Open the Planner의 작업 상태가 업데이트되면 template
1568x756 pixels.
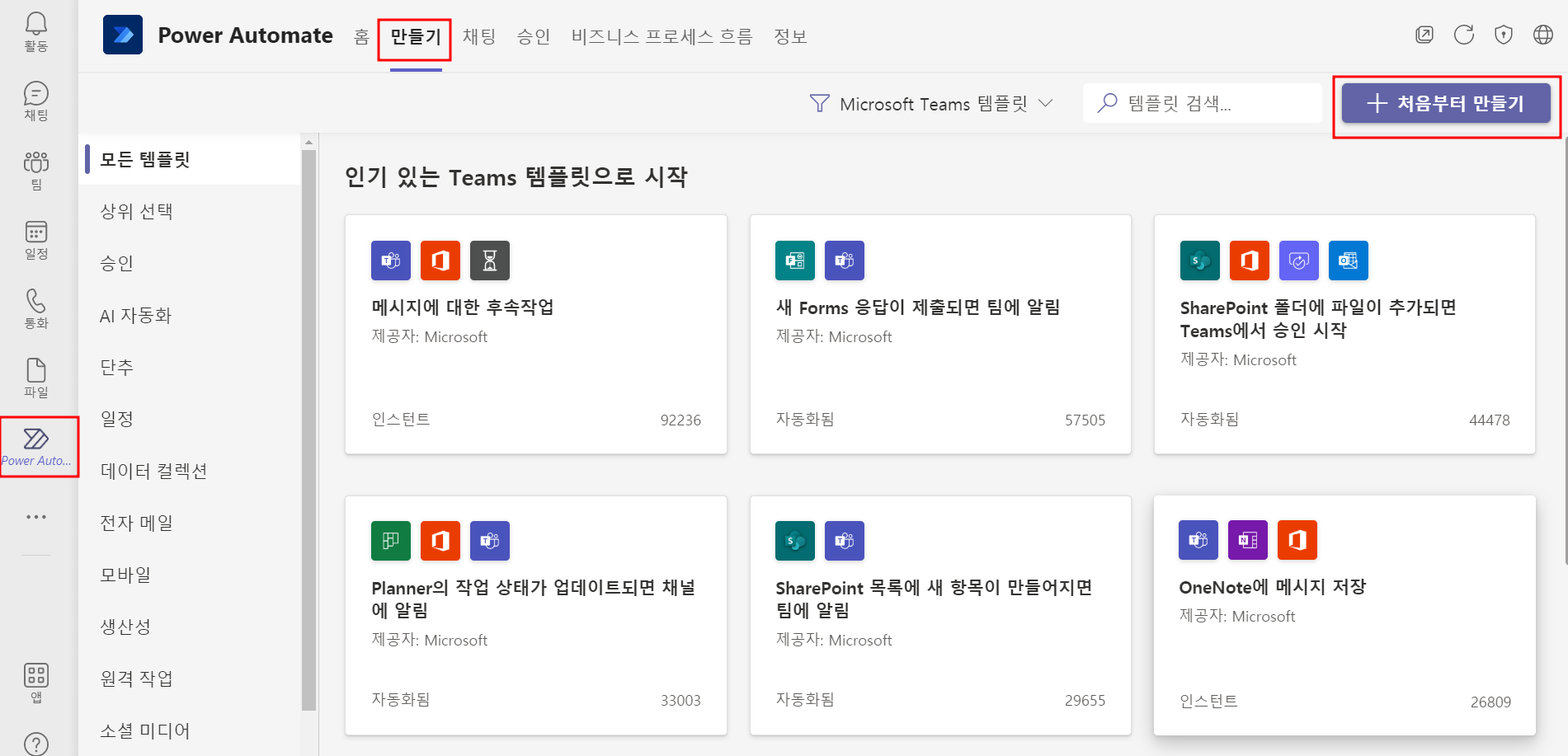tap(536, 615)
